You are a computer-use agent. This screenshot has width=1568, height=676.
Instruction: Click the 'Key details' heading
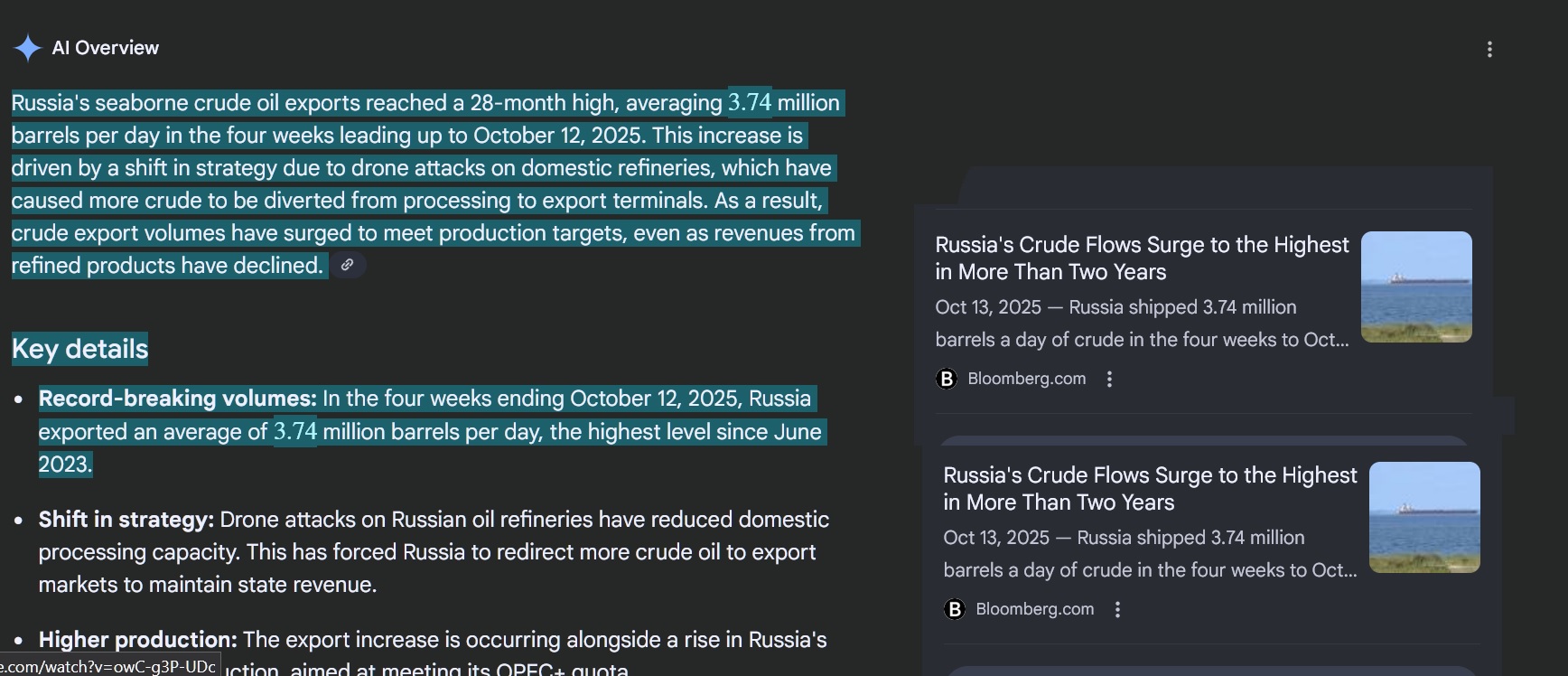(x=79, y=349)
